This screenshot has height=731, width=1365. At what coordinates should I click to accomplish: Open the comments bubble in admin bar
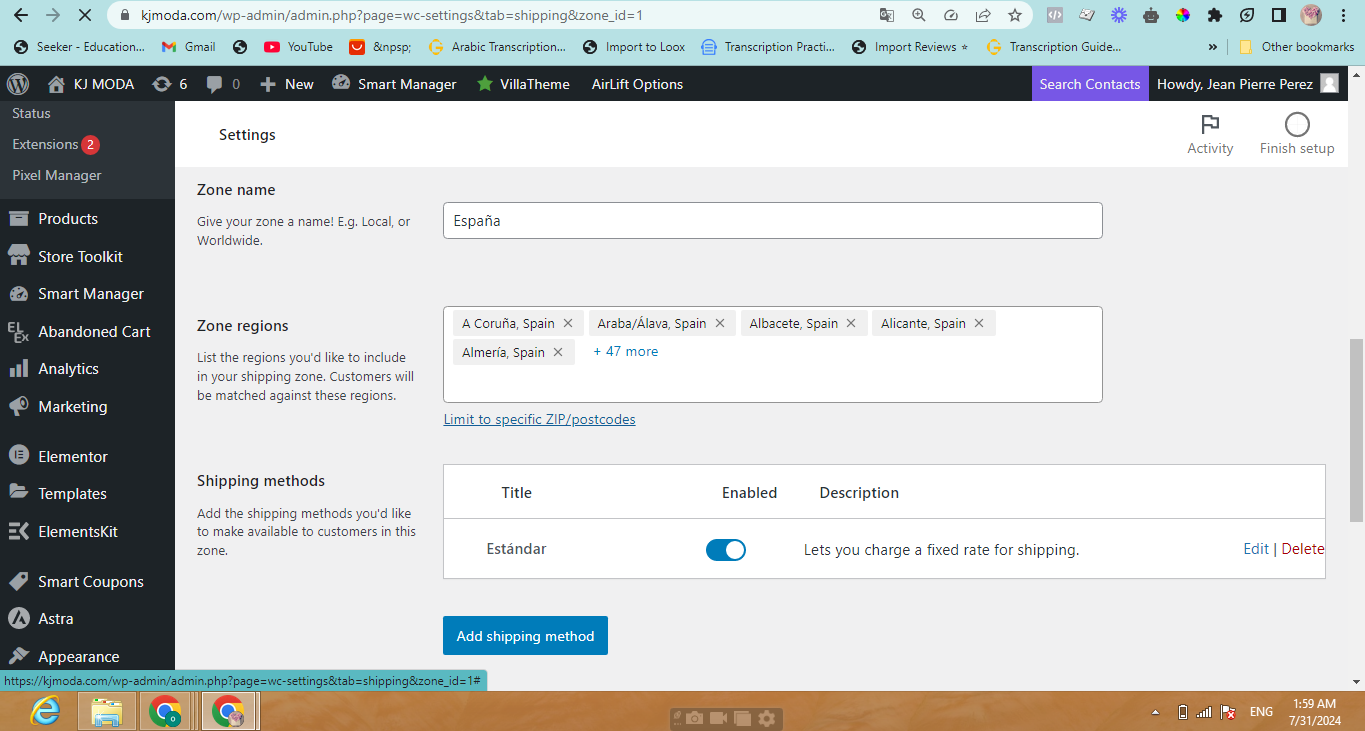coord(223,84)
